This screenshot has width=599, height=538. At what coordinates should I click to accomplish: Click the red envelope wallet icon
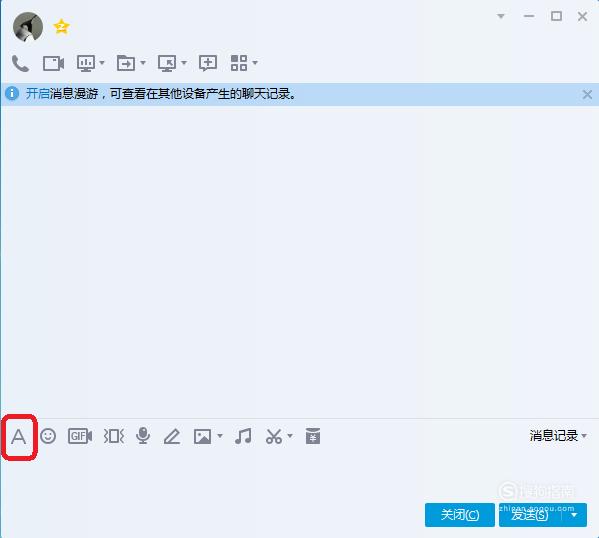tap(313, 436)
